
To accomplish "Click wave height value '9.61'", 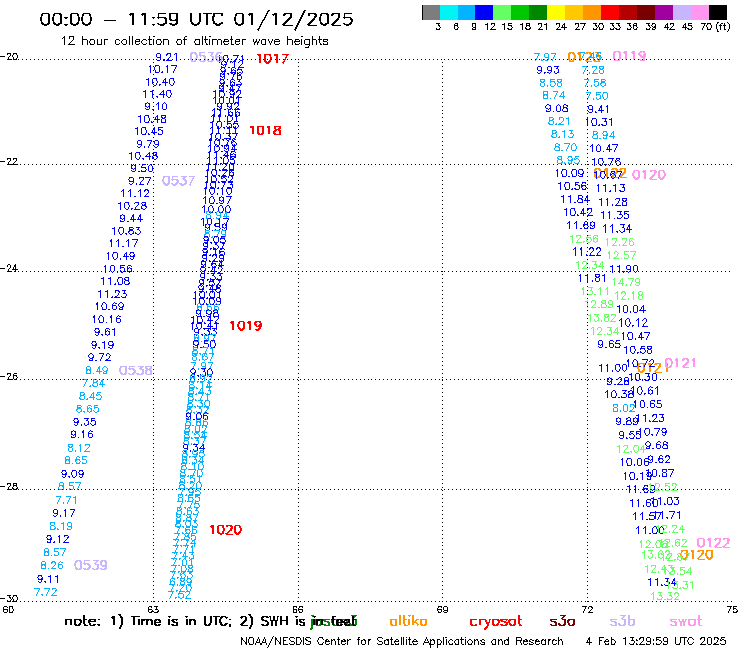I will [105, 332].
